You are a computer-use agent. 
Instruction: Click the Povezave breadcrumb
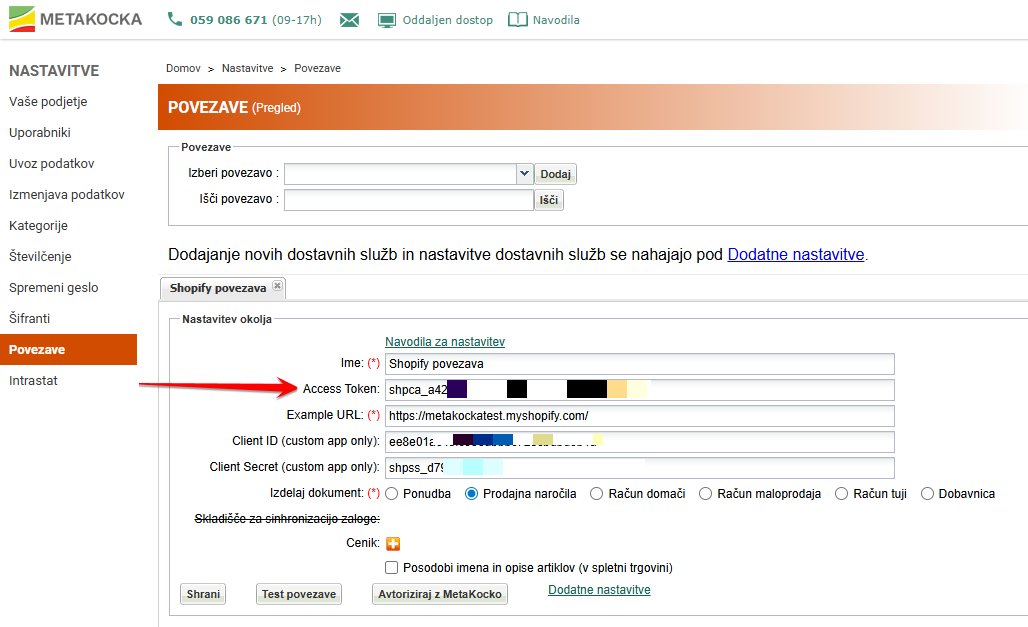(x=317, y=68)
